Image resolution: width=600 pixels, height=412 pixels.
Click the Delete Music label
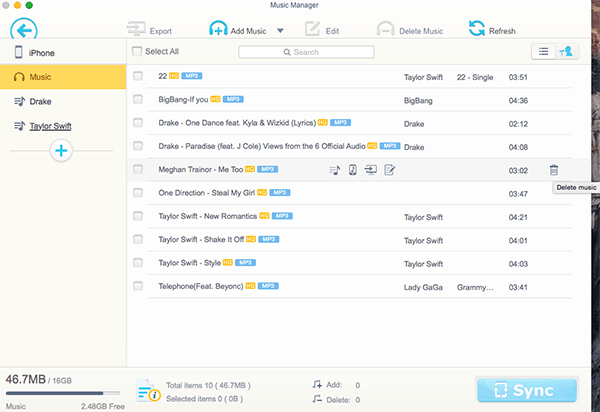click(421, 31)
